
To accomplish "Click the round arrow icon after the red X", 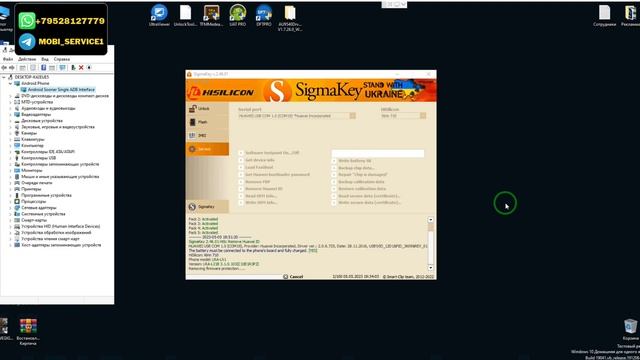I will 89,68.
